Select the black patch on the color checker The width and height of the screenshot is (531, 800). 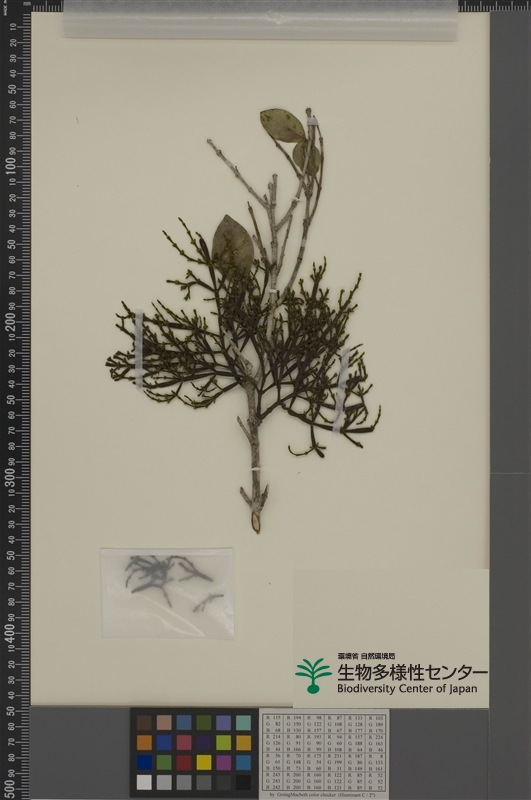(x=243, y=782)
